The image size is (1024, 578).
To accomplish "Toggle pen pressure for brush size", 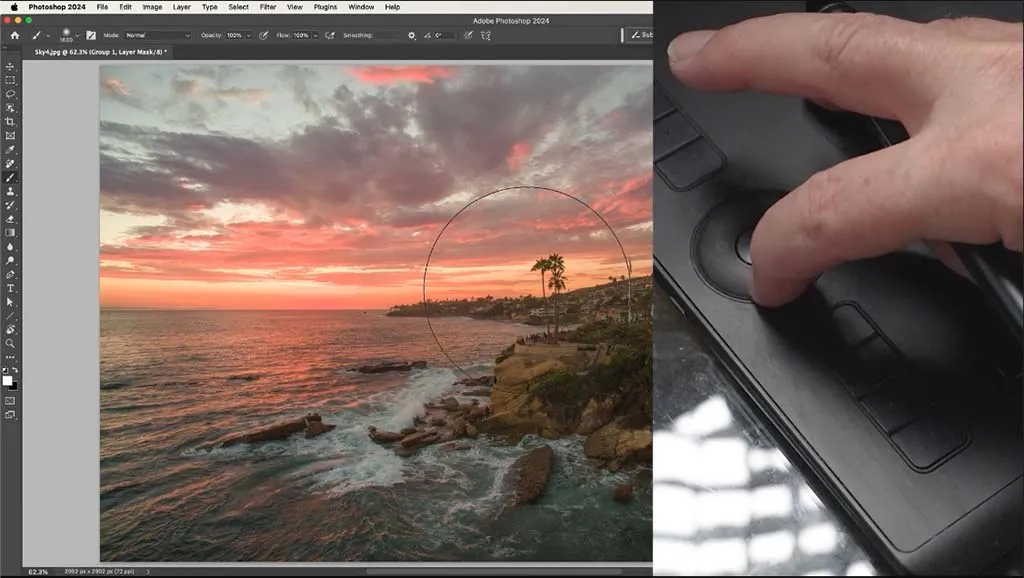I will point(468,35).
